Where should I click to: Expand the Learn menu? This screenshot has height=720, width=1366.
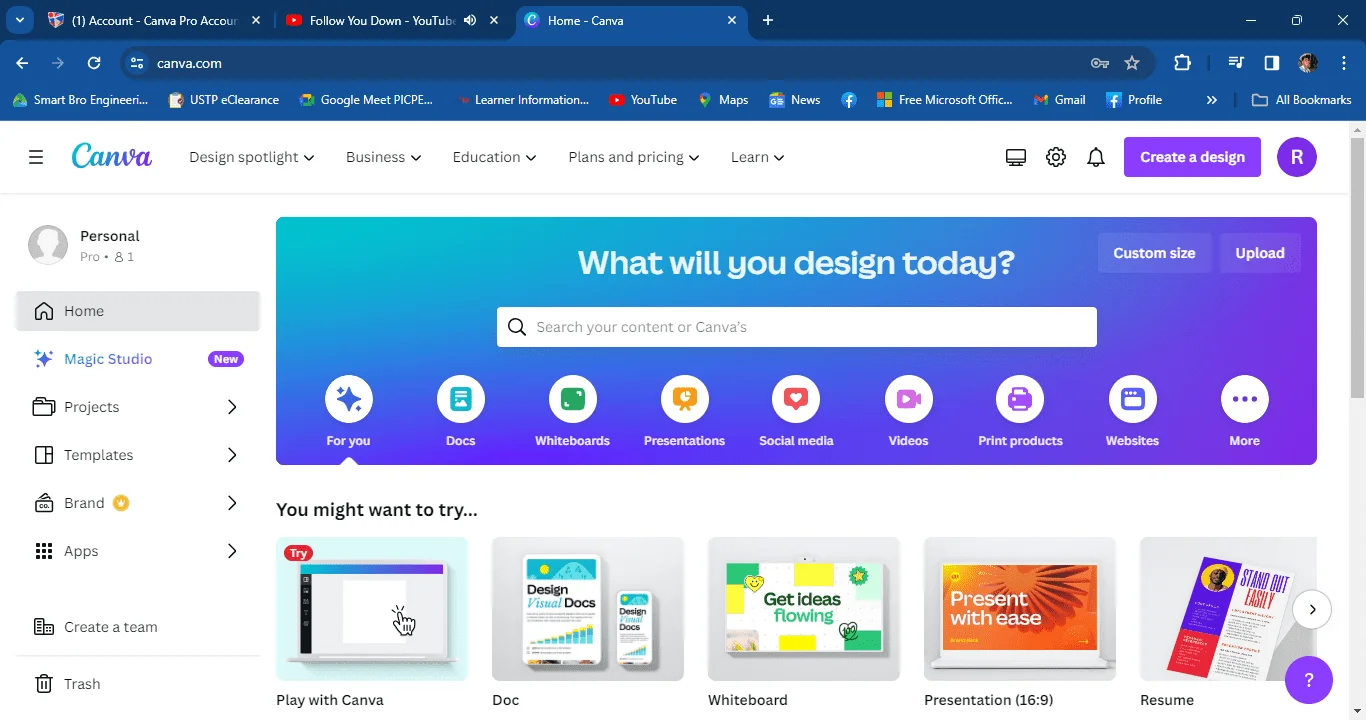point(757,157)
